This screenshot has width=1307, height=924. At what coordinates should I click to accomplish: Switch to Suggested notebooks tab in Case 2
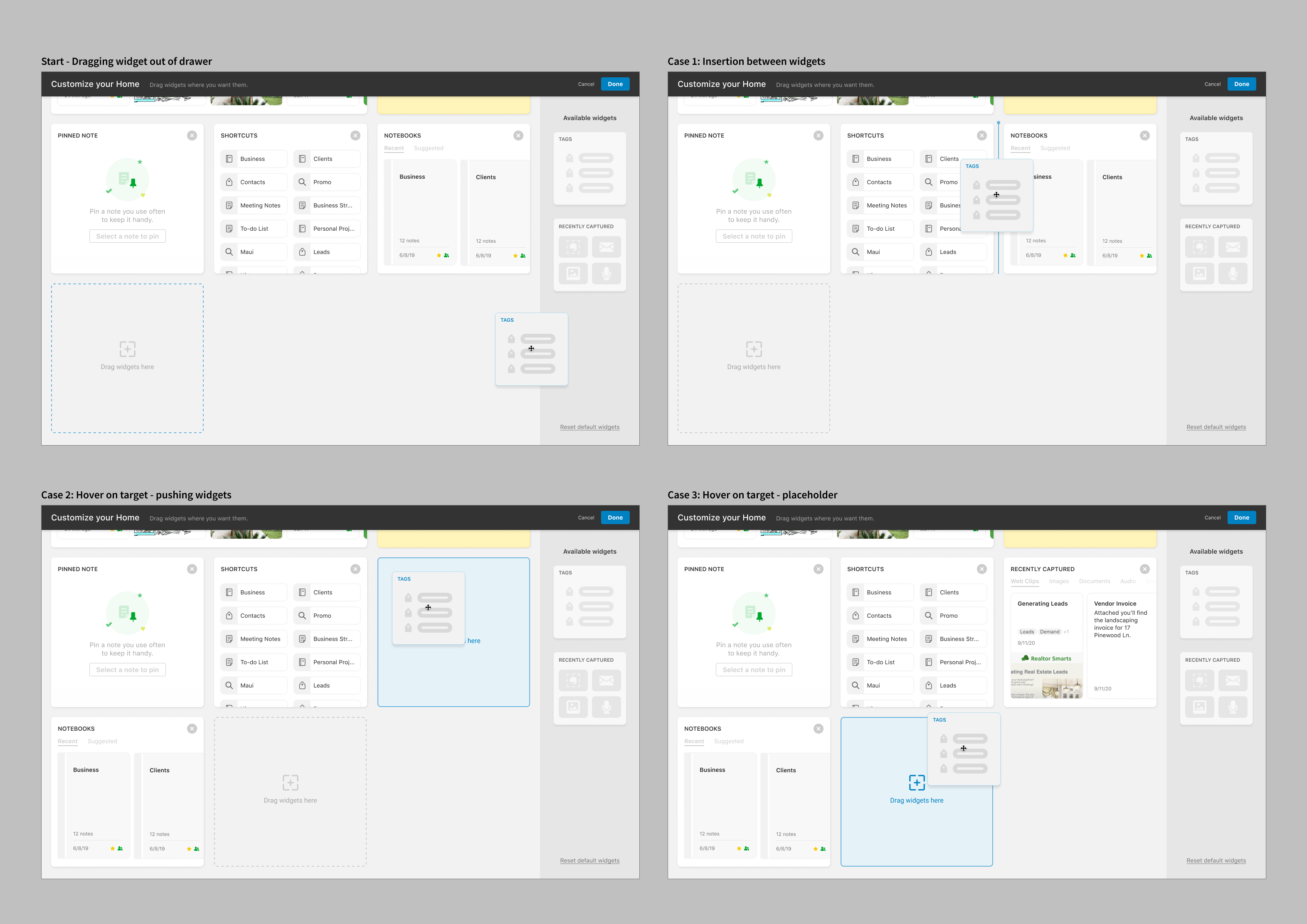click(x=102, y=741)
